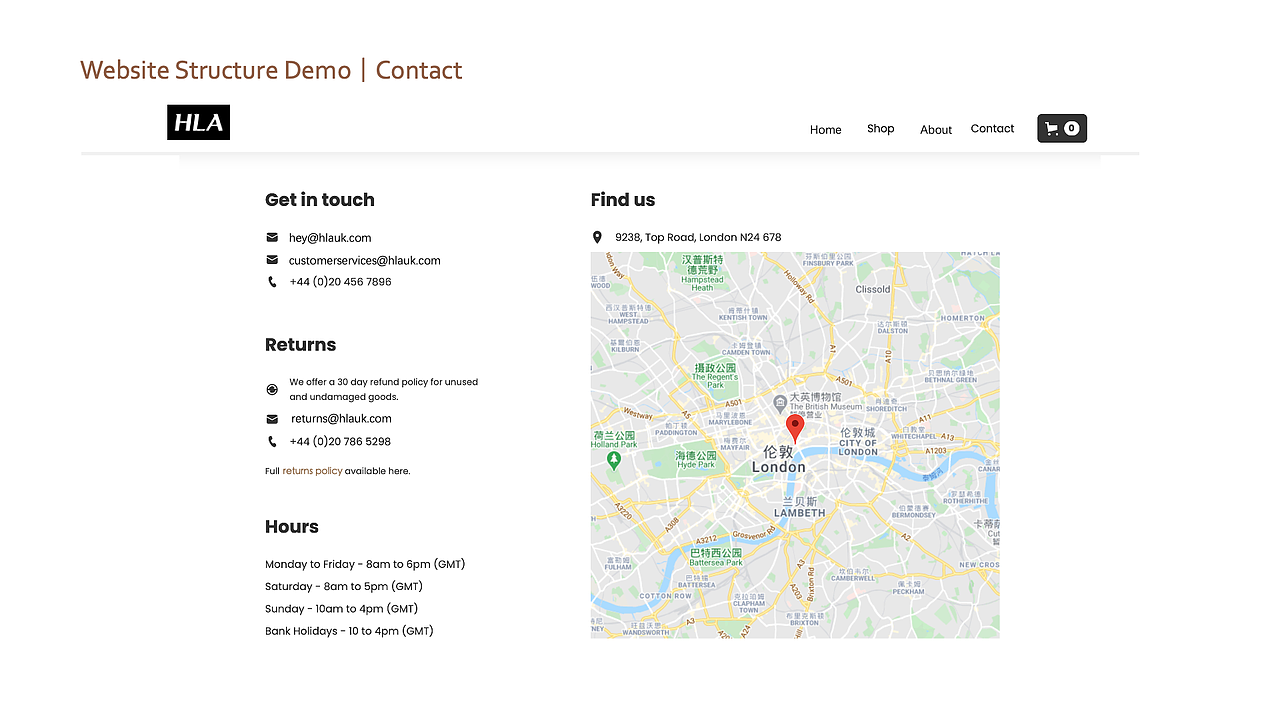The image size is (1280, 720).
Task: Click Website Structure Demo | Contact title
Action: click(271, 70)
